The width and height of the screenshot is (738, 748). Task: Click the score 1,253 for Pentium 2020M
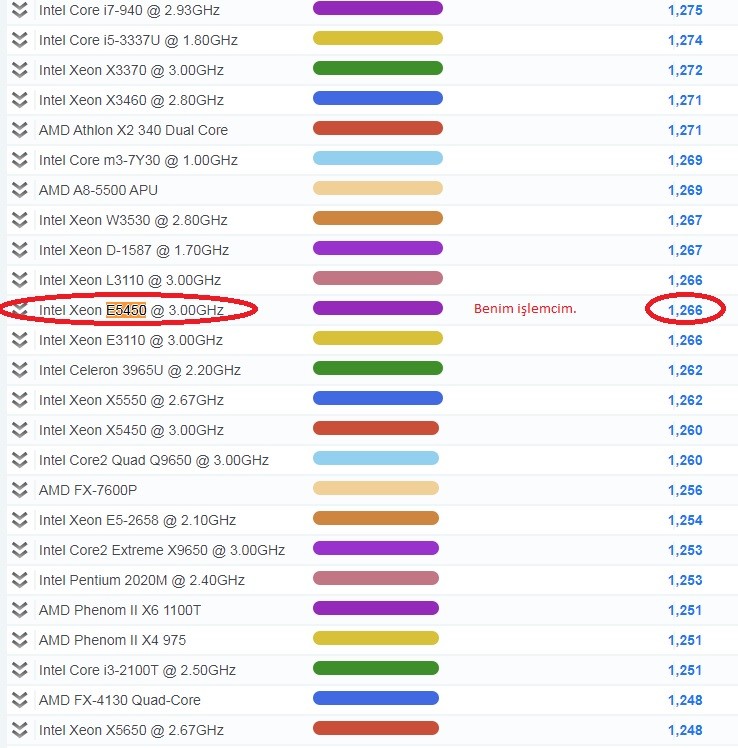(685, 581)
